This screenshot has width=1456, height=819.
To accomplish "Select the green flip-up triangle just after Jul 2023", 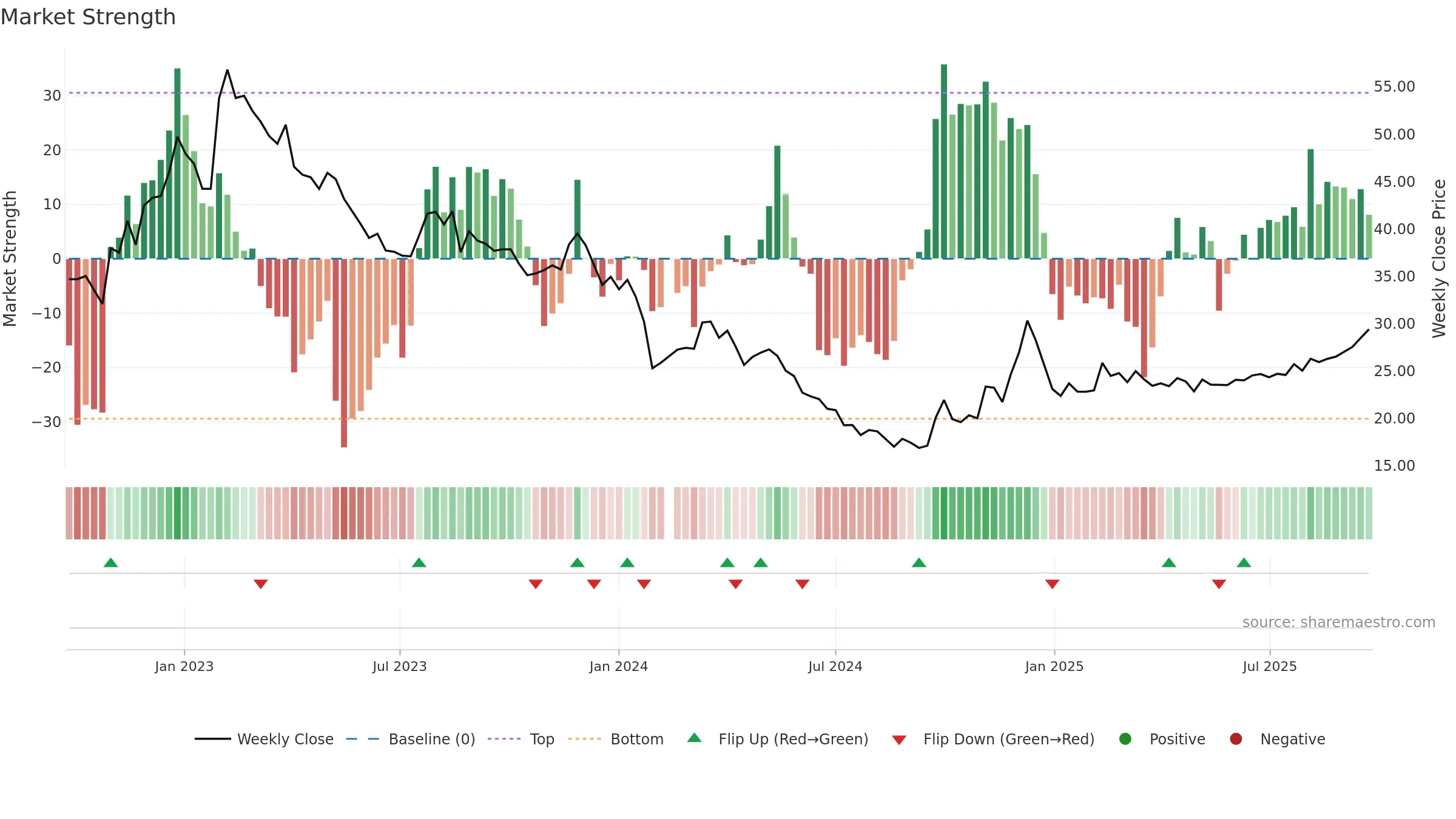I will pos(419,562).
